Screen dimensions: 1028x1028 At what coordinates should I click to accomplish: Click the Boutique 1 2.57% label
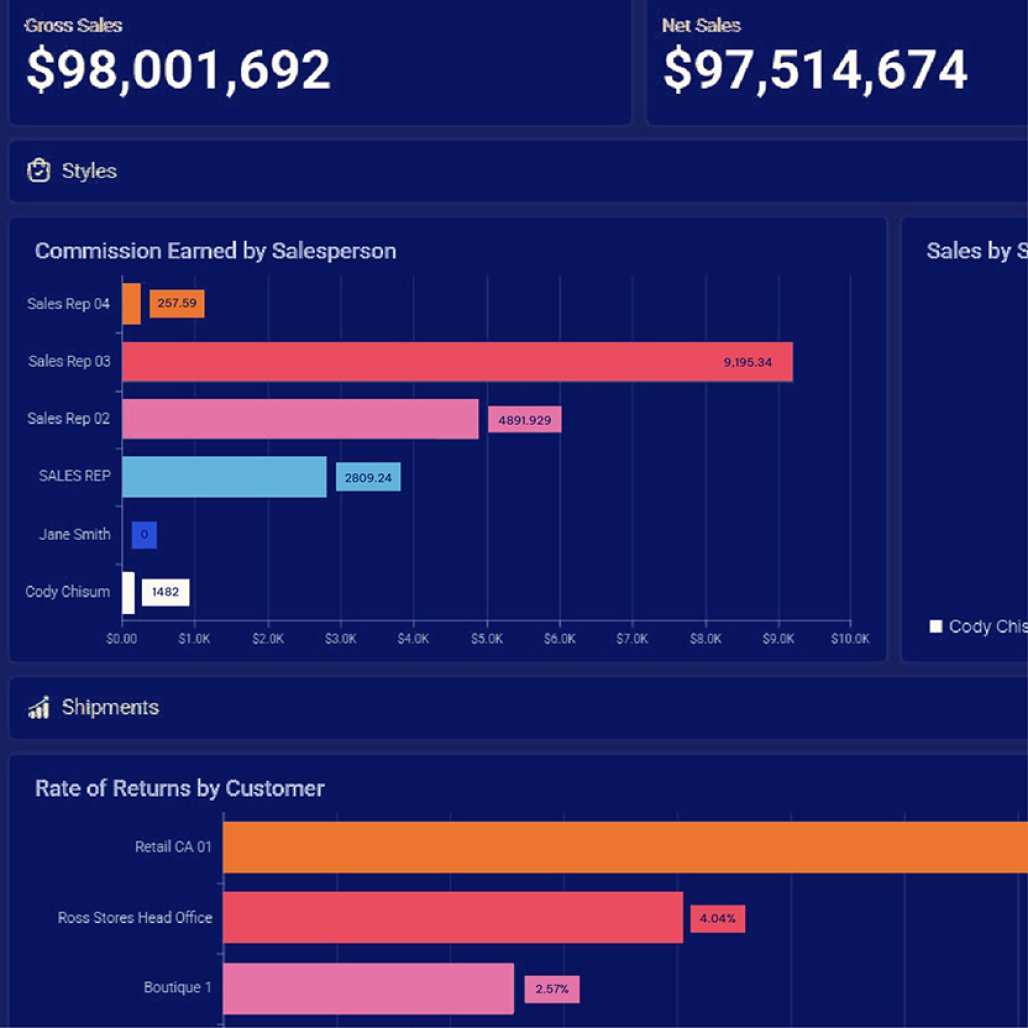click(x=552, y=989)
